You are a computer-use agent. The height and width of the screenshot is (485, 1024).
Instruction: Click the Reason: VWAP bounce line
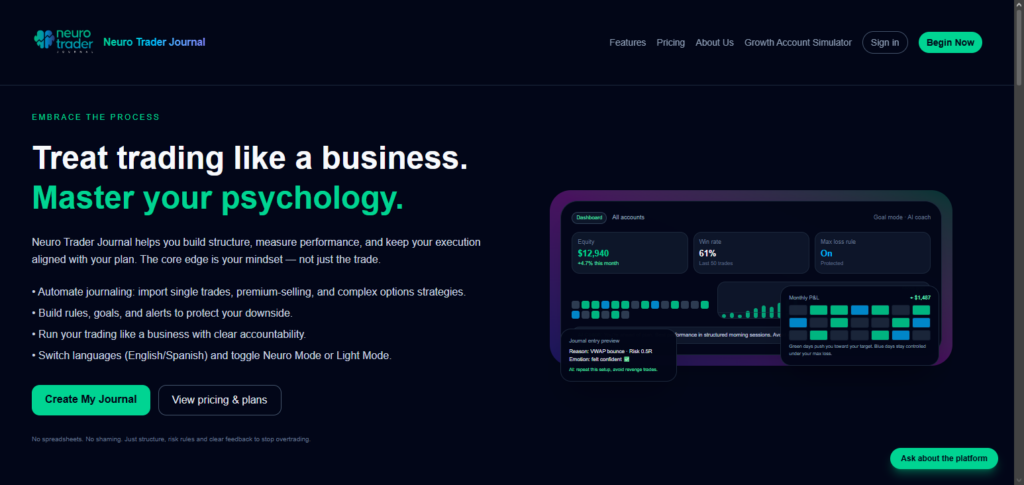tap(611, 351)
